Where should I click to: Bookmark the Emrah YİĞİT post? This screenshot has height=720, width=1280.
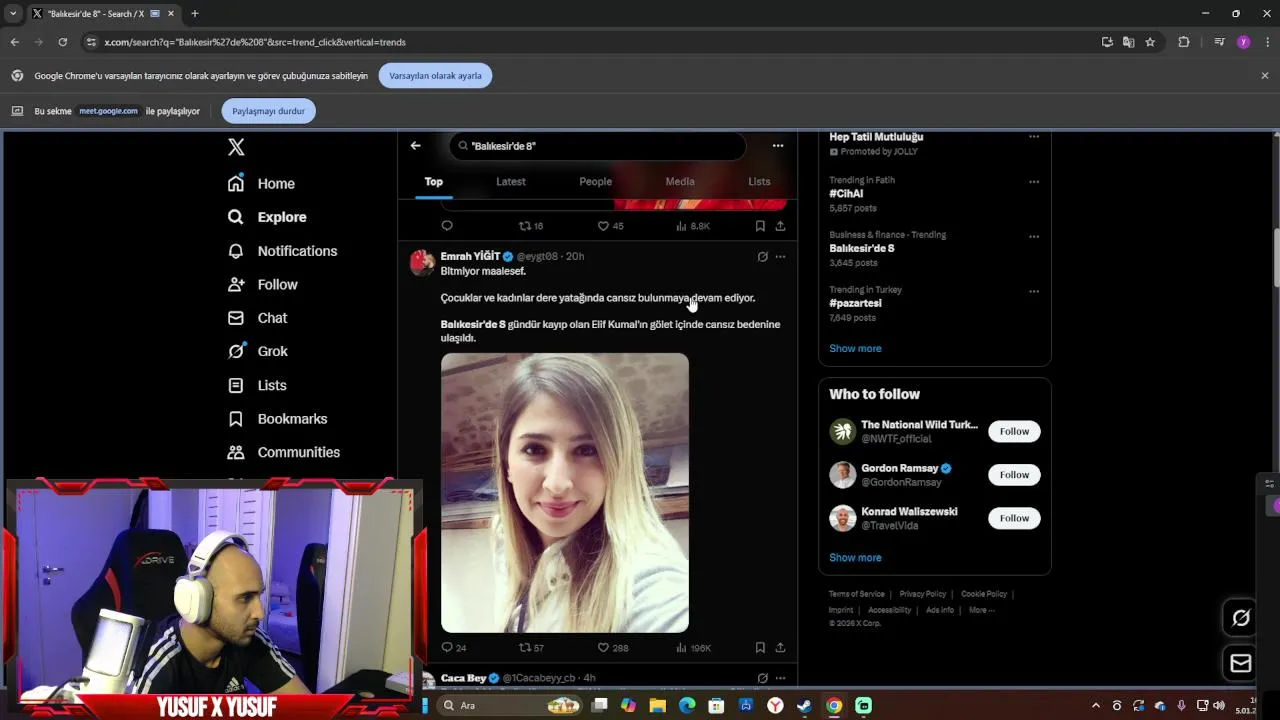[x=760, y=648]
